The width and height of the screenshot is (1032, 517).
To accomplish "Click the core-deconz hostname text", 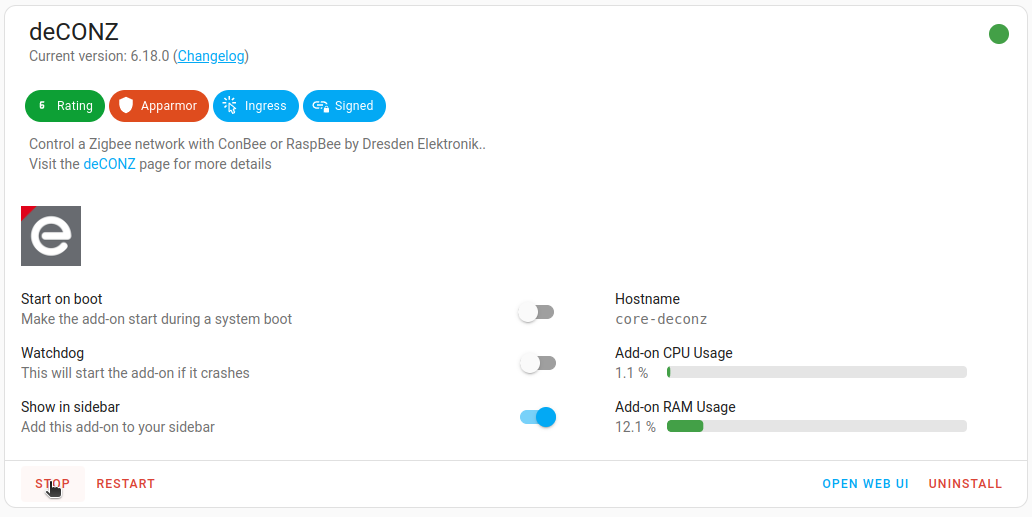I will tap(661, 319).
